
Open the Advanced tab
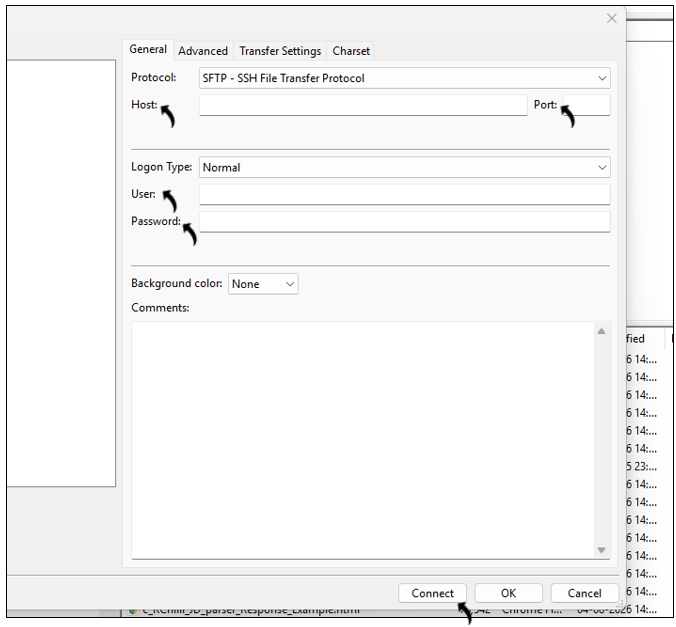coord(203,51)
